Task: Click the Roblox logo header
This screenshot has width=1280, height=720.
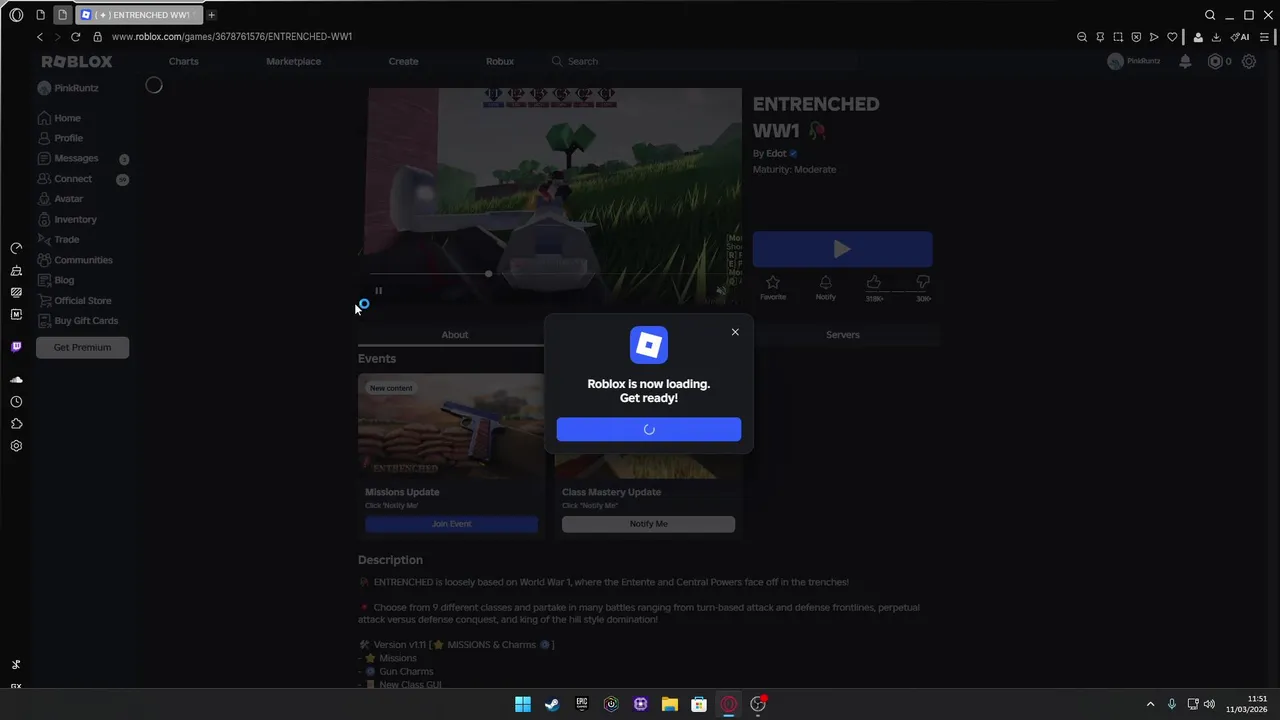Action: (x=77, y=61)
